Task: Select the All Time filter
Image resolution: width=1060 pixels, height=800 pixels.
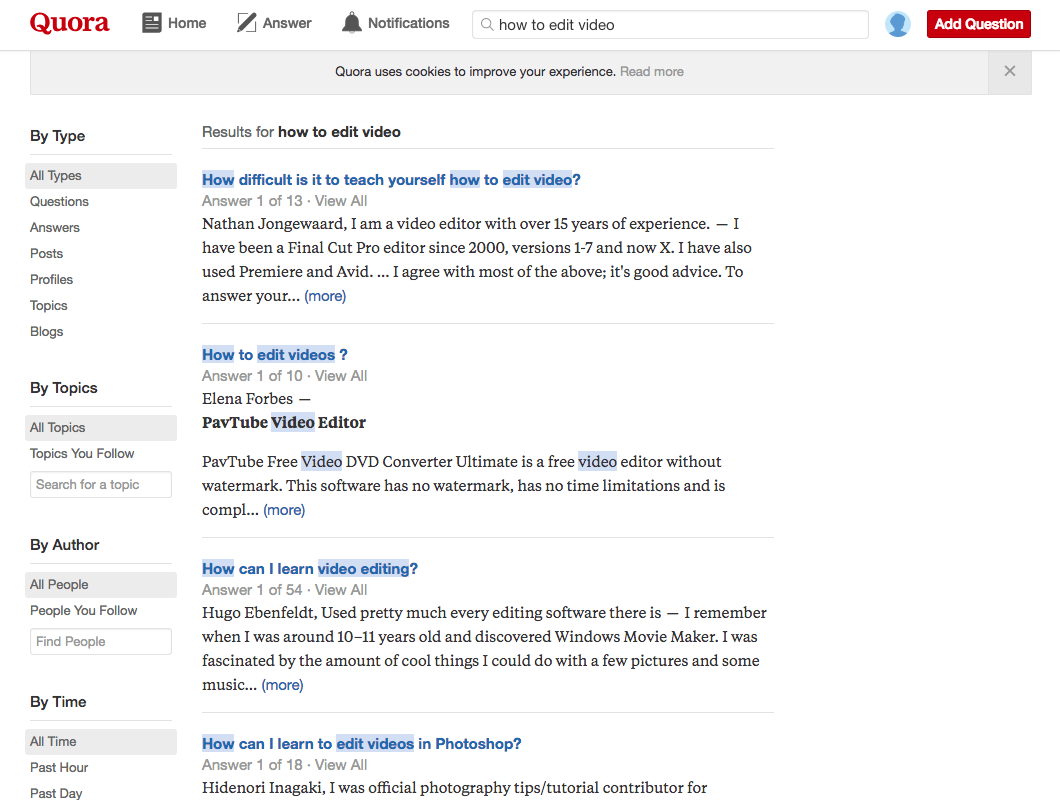Action: pyautogui.click(x=101, y=741)
